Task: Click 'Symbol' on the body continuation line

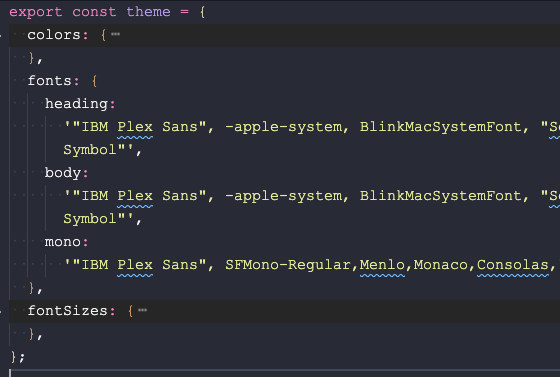Action: pos(90,219)
